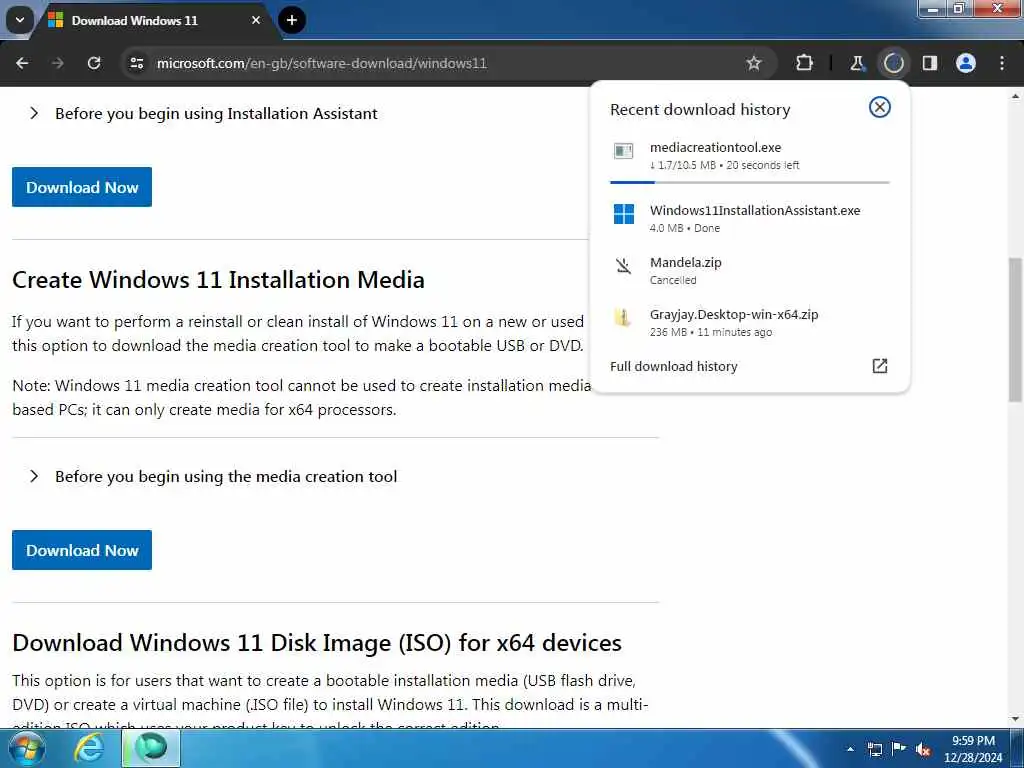Open the taskbar clock and date
The image size is (1024, 768).
tap(973, 749)
